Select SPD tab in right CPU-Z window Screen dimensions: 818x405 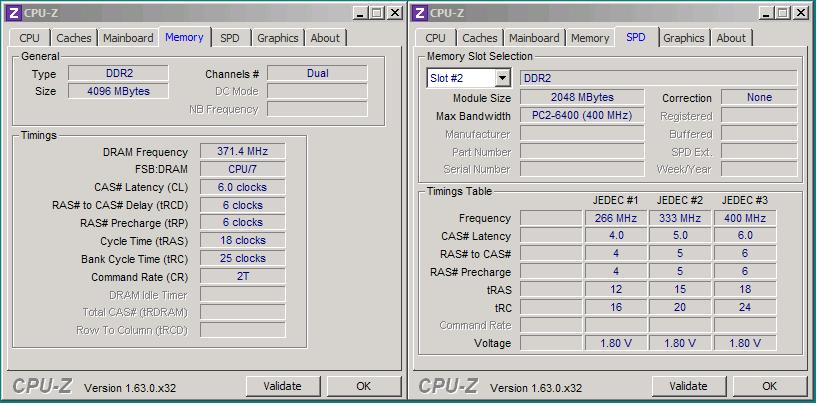tap(635, 37)
